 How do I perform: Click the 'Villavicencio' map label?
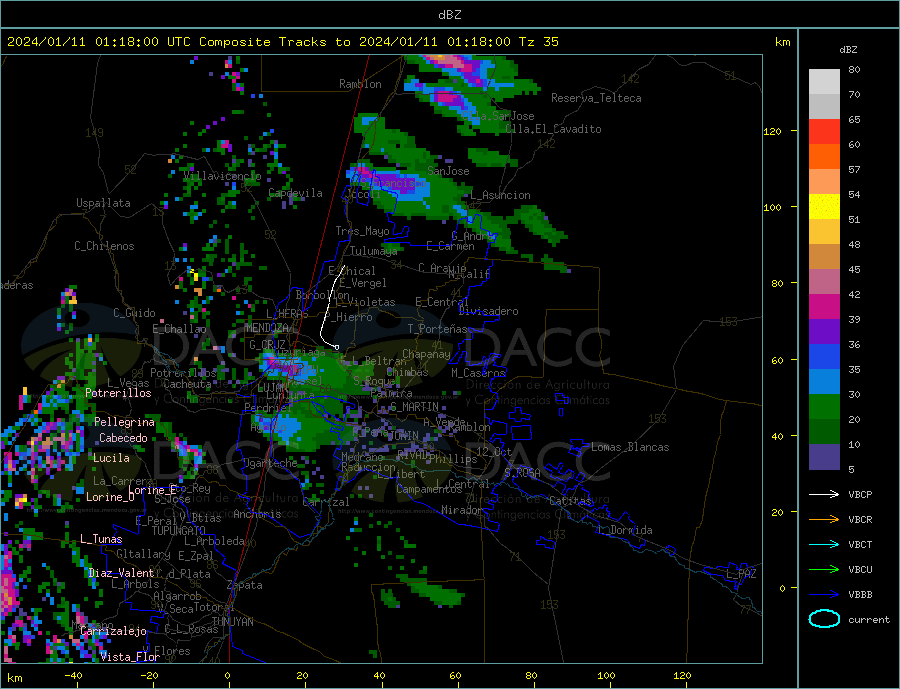pos(222,176)
